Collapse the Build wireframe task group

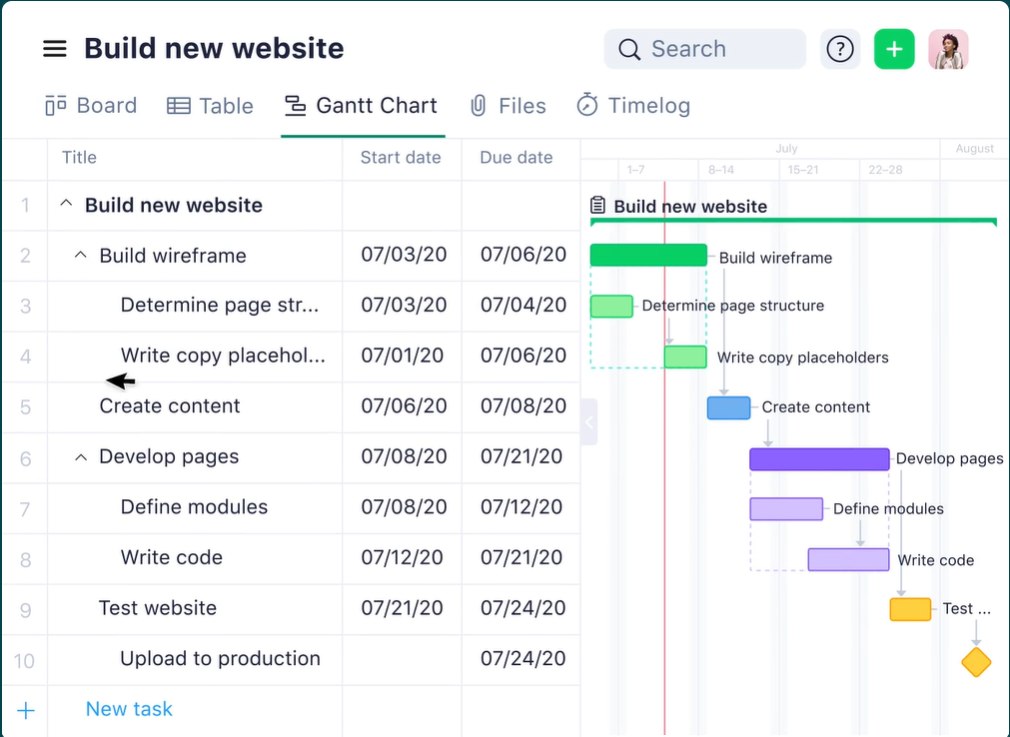click(x=81, y=256)
